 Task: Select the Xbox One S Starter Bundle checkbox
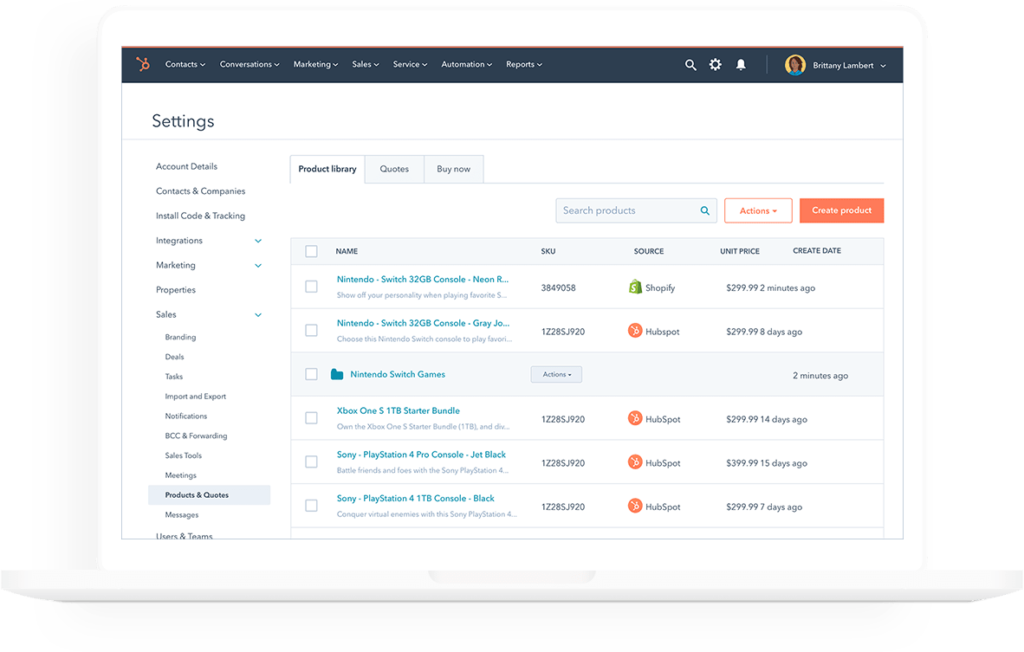pyautogui.click(x=311, y=418)
